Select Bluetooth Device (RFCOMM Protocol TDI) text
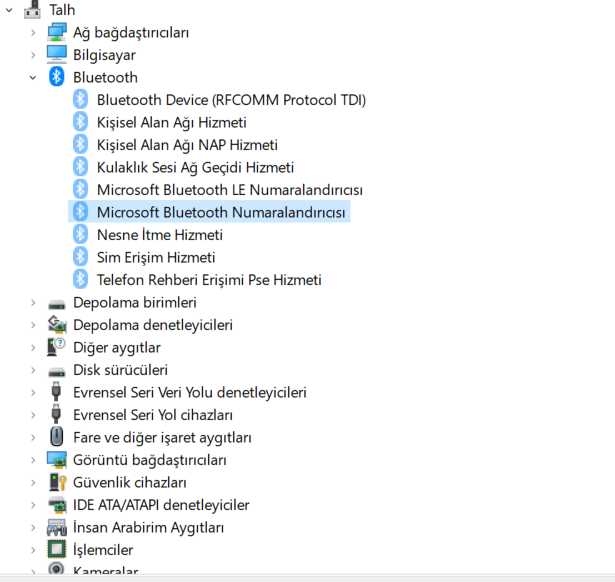Screen dimensions: 615x582 coord(231,100)
